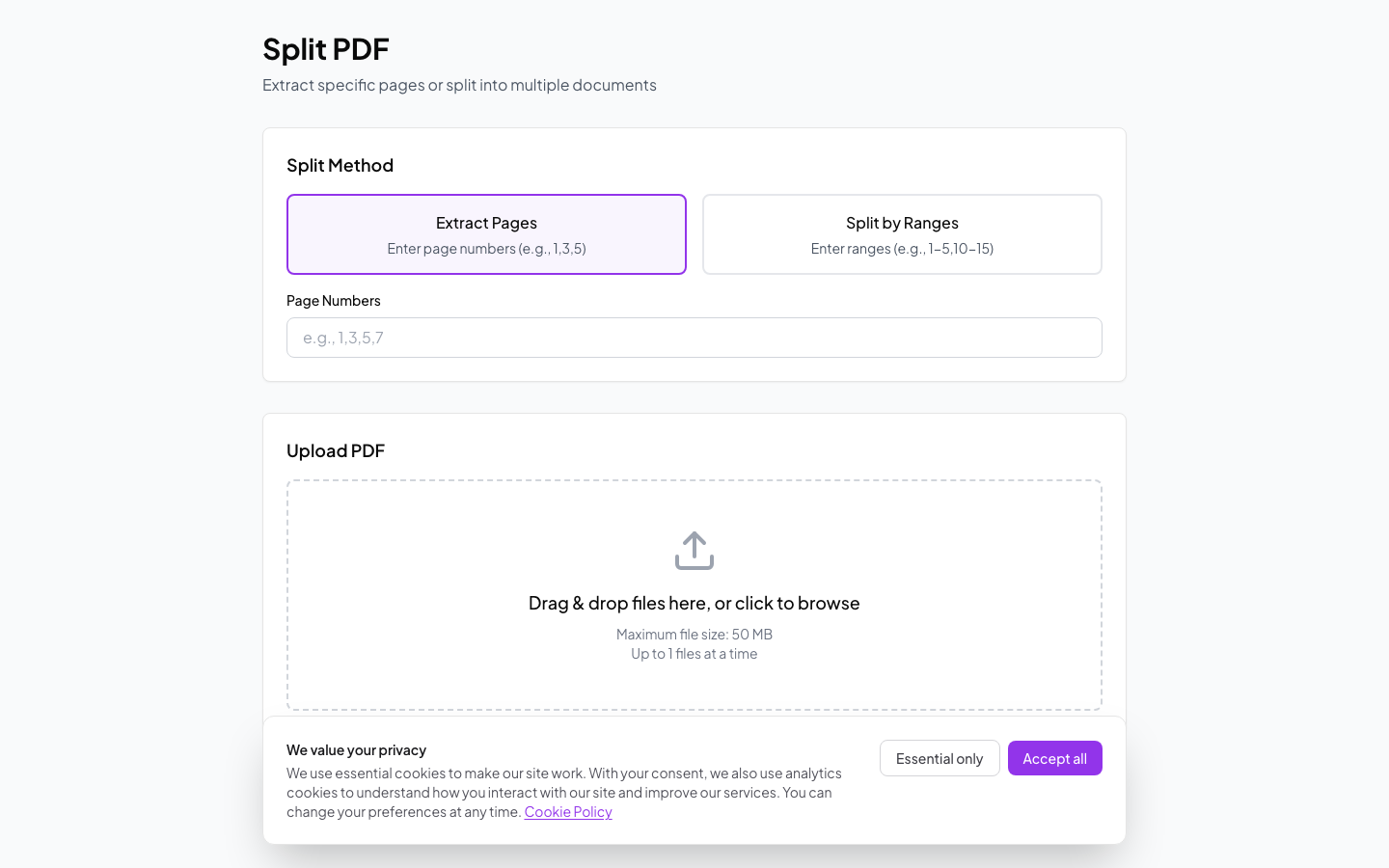Click the 'We value your privacy' banner title

click(357, 749)
